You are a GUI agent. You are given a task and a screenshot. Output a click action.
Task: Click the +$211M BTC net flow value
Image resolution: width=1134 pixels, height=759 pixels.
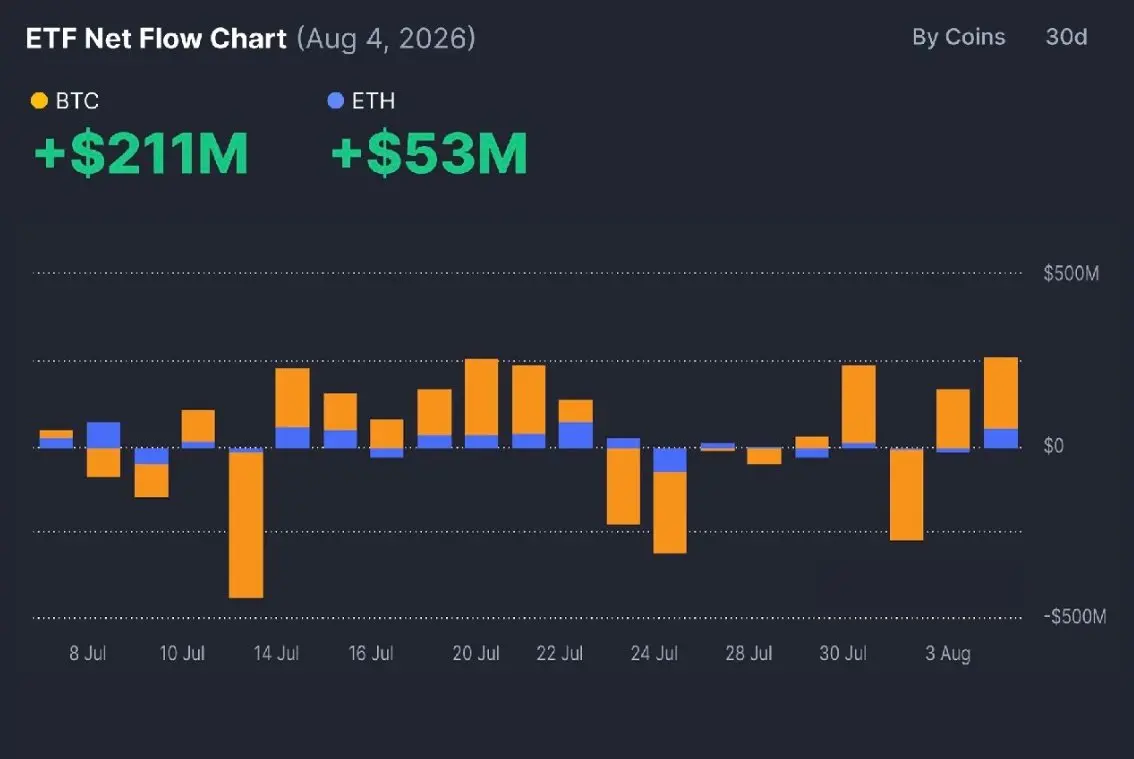[x=142, y=153]
